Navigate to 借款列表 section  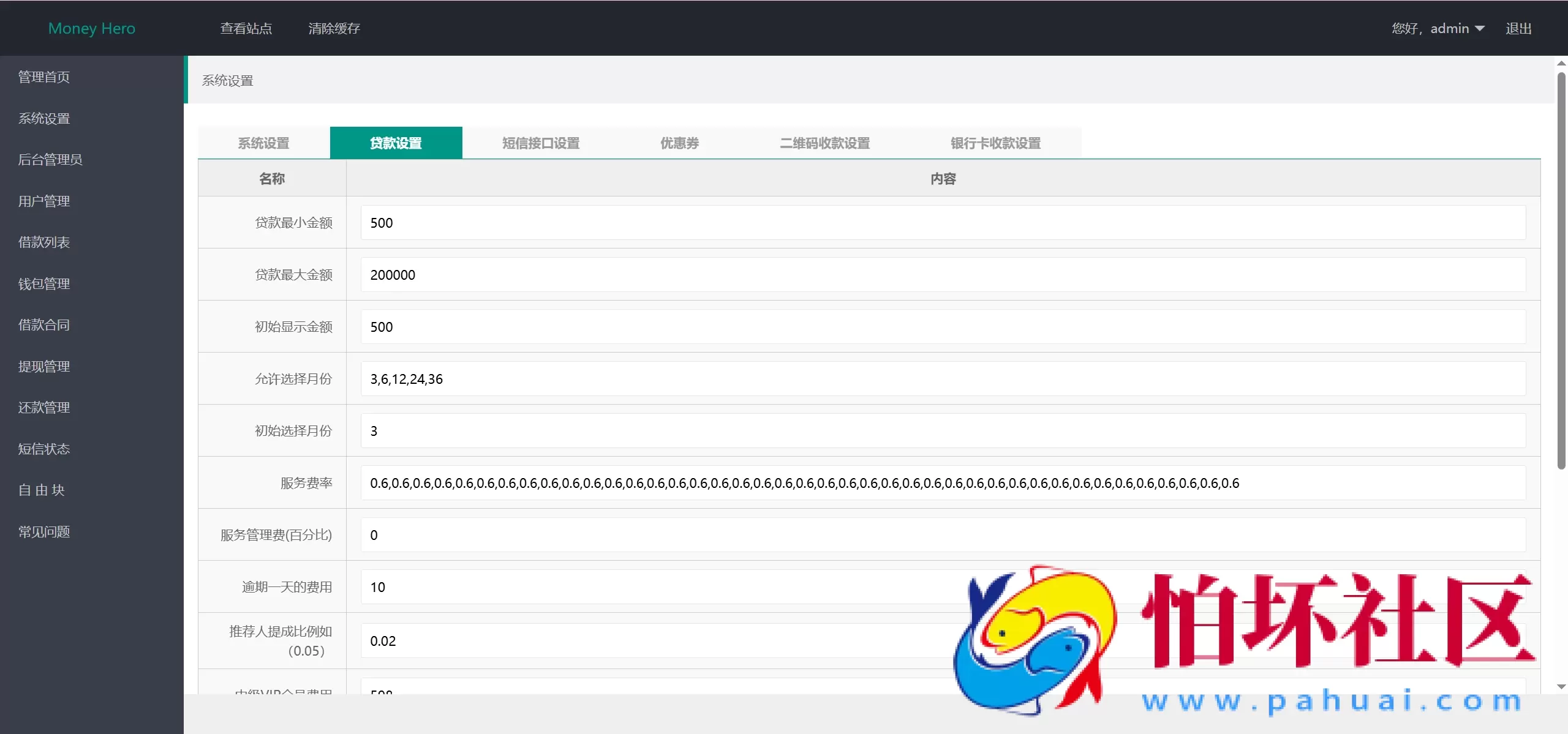pyautogui.click(x=43, y=242)
